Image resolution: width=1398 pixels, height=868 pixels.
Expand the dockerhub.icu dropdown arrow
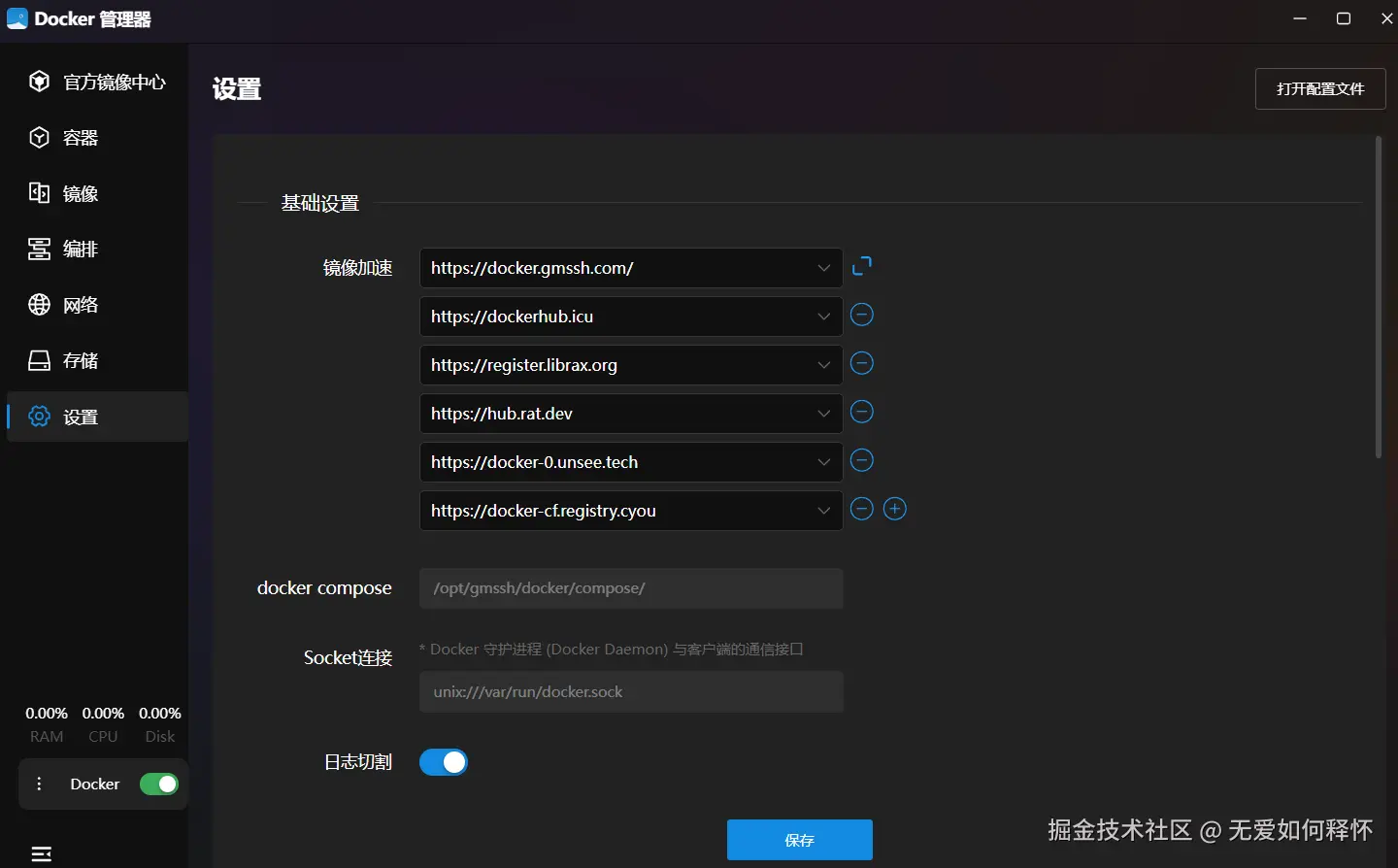tap(824, 317)
